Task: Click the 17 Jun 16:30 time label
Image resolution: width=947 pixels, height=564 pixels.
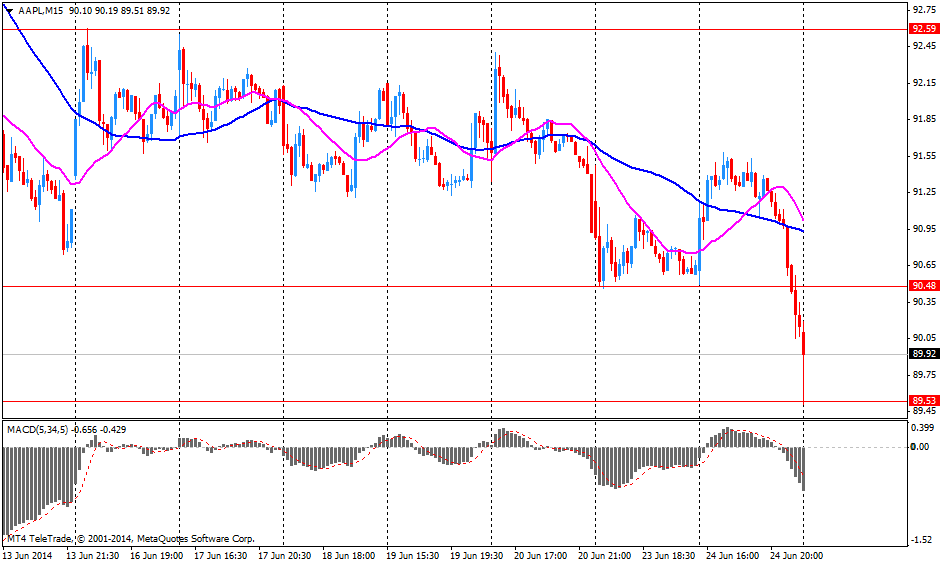Action: 220,555
